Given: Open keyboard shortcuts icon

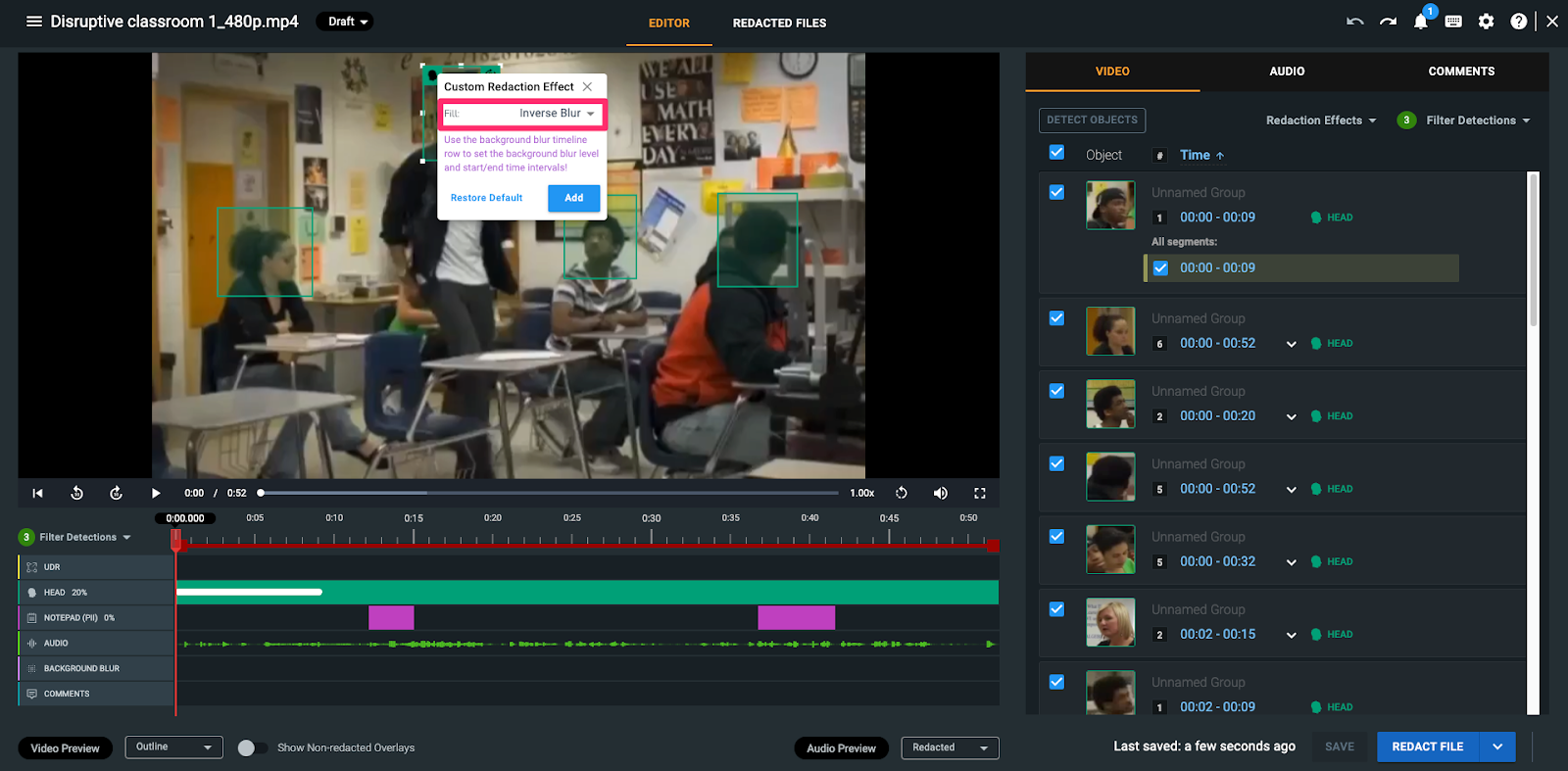Looking at the screenshot, I should click(1453, 22).
